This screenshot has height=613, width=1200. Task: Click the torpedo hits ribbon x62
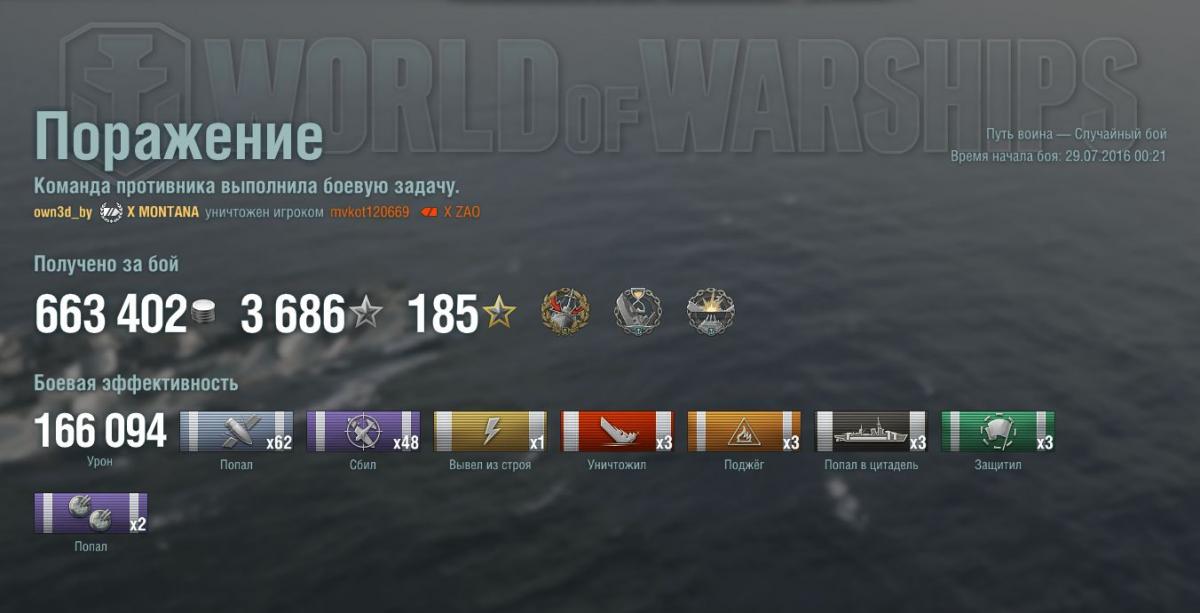click(x=237, y=432)
